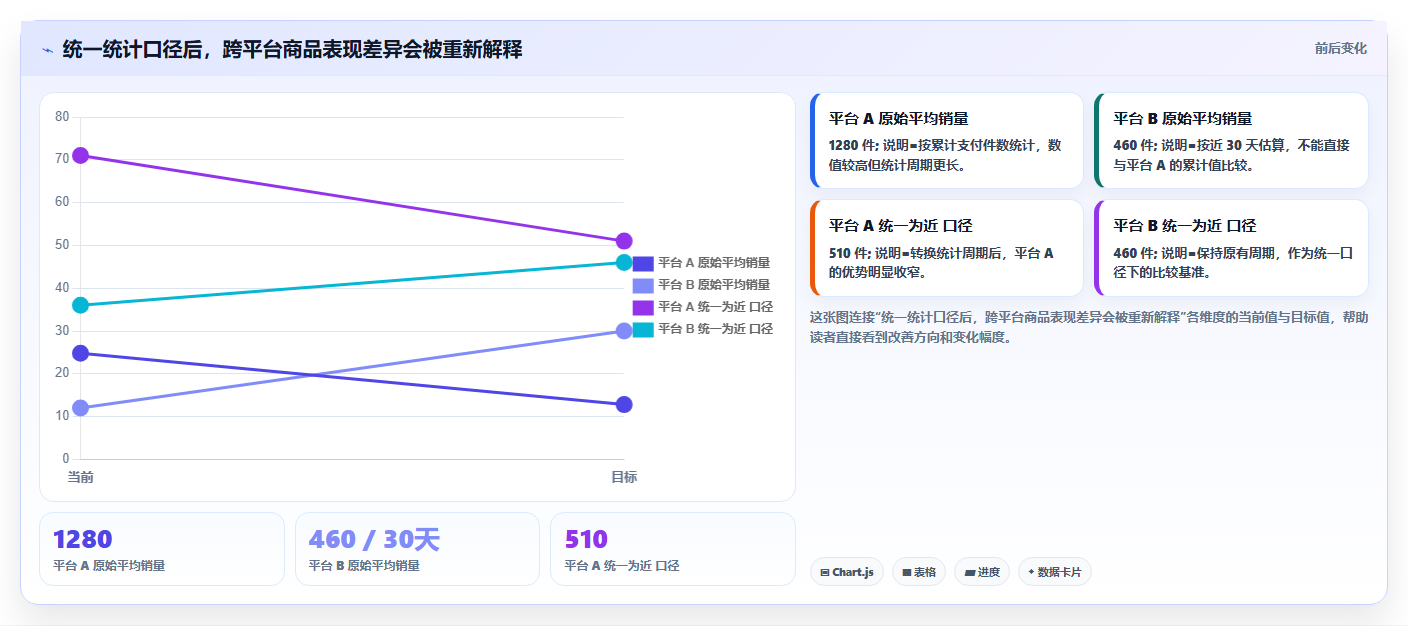Screen dimensions: 1408x626
Task: Click the 目标 x-axis label
Action: click(x=624, y=477)
